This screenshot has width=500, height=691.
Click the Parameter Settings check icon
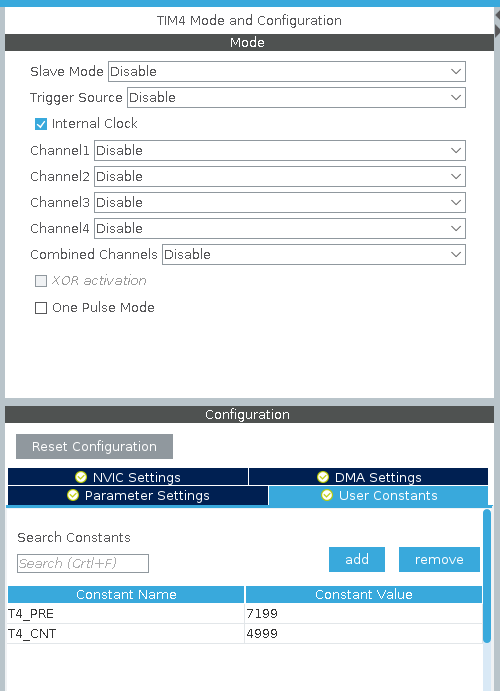pyautogui.click(x=73, y=495)
